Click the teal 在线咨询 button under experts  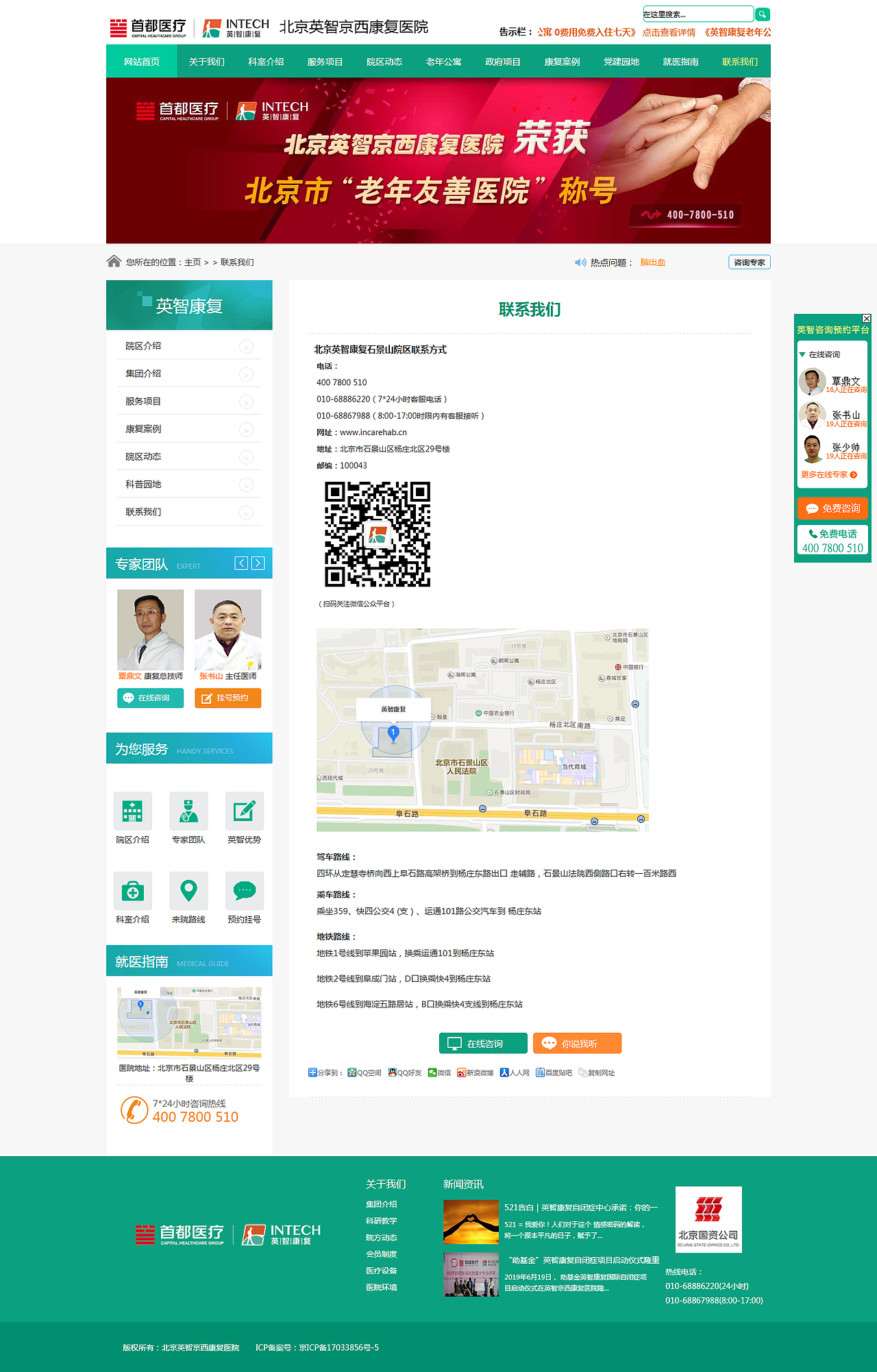pyautogui.click(x=150, y=698)
